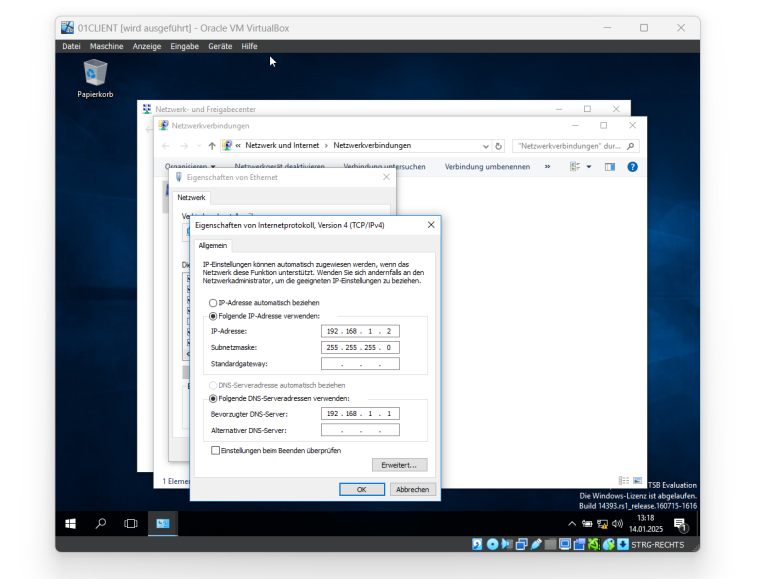Switch to details view icon at bottom right
Screen dimensions: 768x579
(624, 481)
